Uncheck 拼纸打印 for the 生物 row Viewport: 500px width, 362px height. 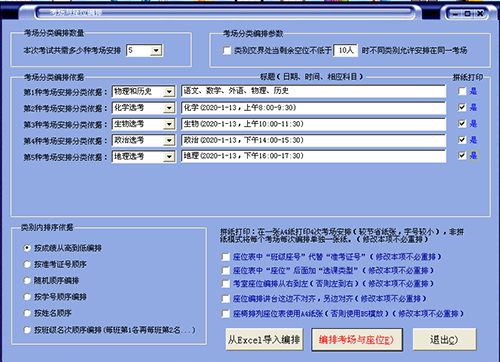pyautogui.click(x=462, y=124)
